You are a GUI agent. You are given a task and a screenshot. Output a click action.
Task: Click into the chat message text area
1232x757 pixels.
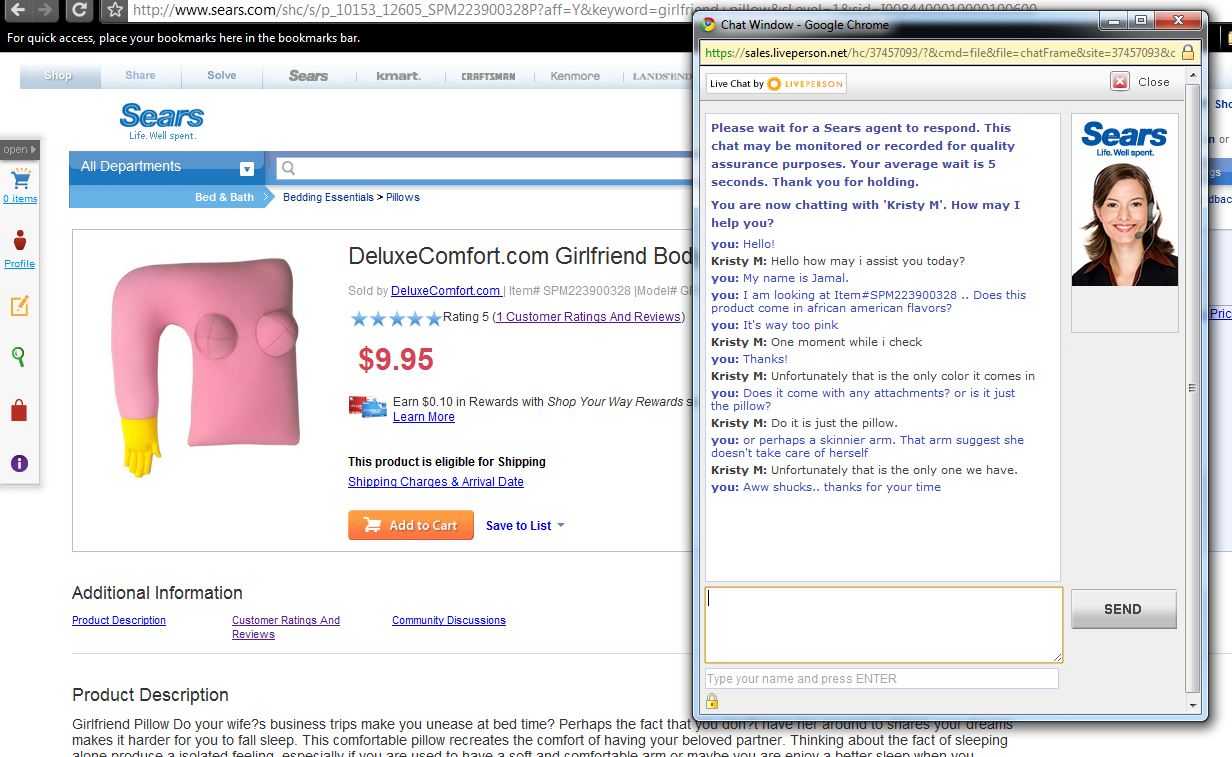pos(884,624)
